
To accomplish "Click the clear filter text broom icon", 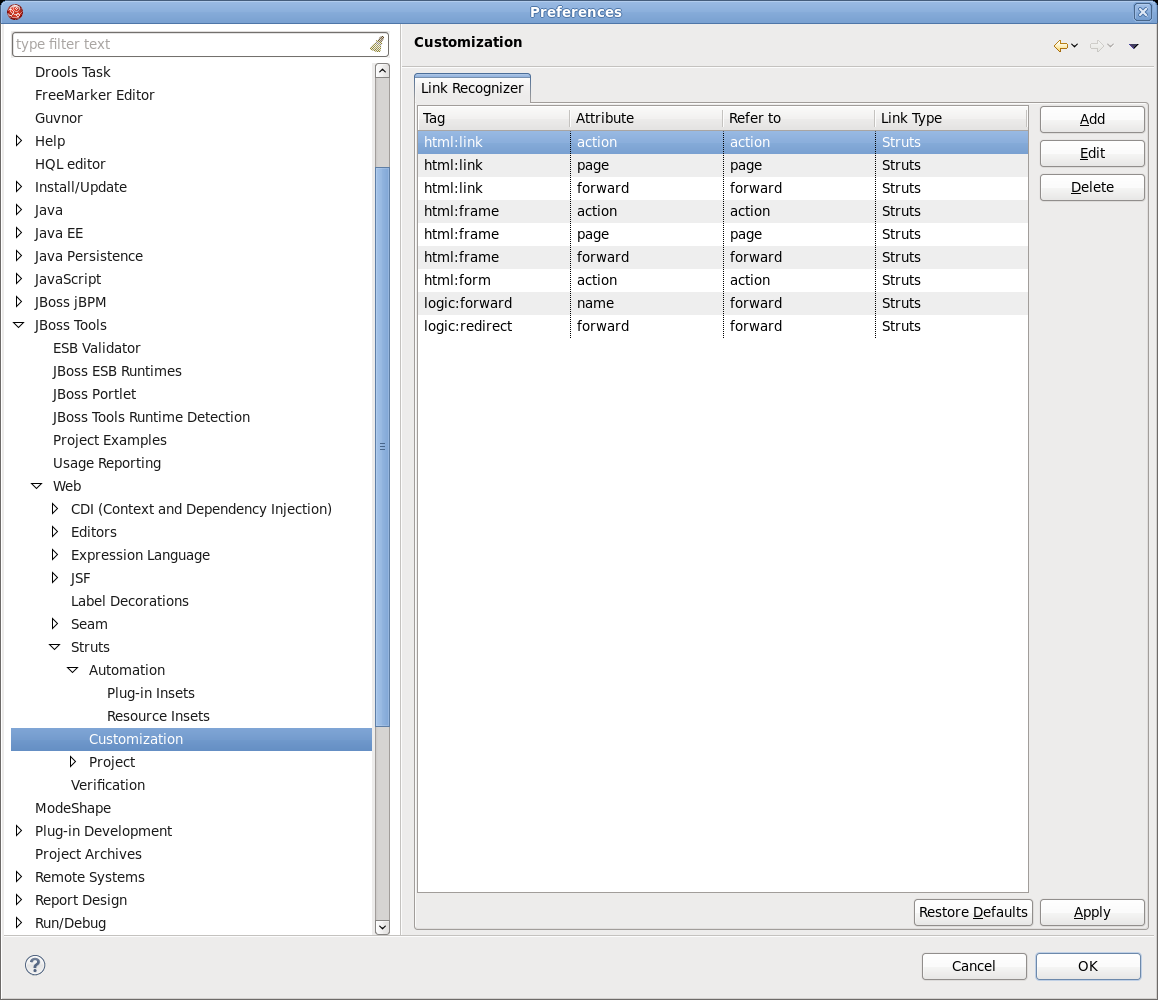I will (x=376, y=44).
